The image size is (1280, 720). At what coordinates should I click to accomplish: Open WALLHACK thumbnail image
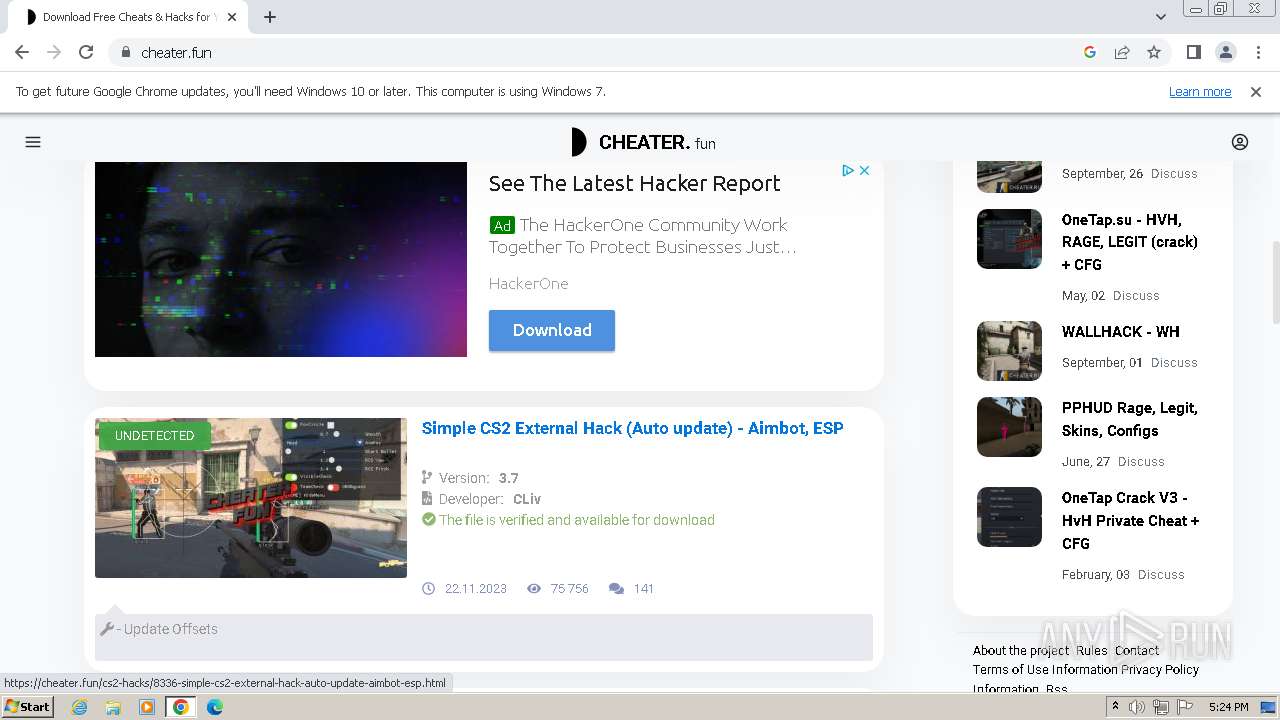pos(1009,351)
